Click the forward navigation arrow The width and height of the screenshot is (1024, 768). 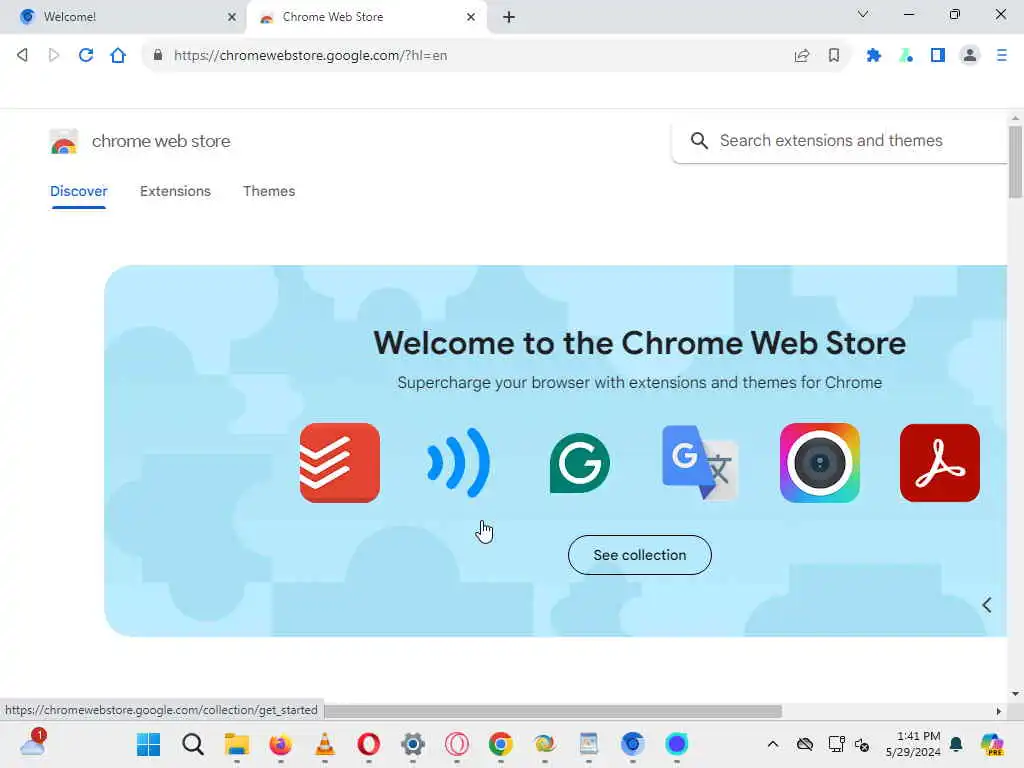click(x=54, y=56)
